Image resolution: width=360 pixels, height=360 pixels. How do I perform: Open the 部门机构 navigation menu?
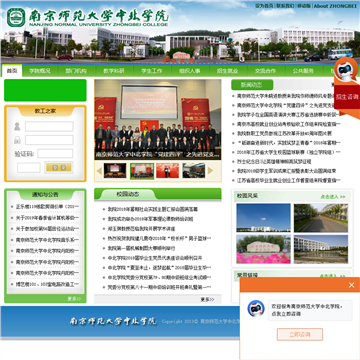(76, 71)
